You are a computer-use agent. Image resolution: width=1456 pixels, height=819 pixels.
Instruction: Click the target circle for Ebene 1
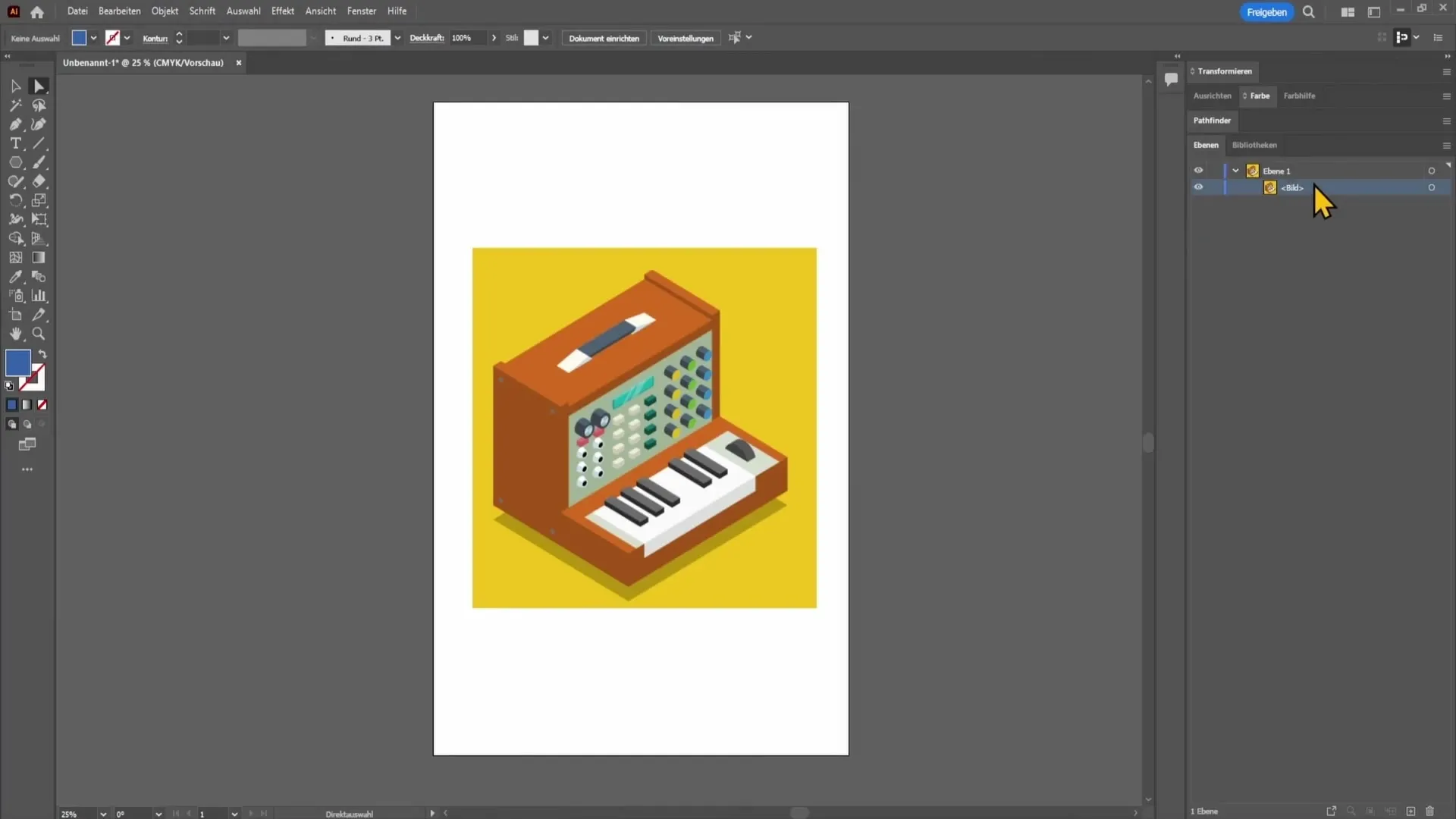coord(1432,171)
